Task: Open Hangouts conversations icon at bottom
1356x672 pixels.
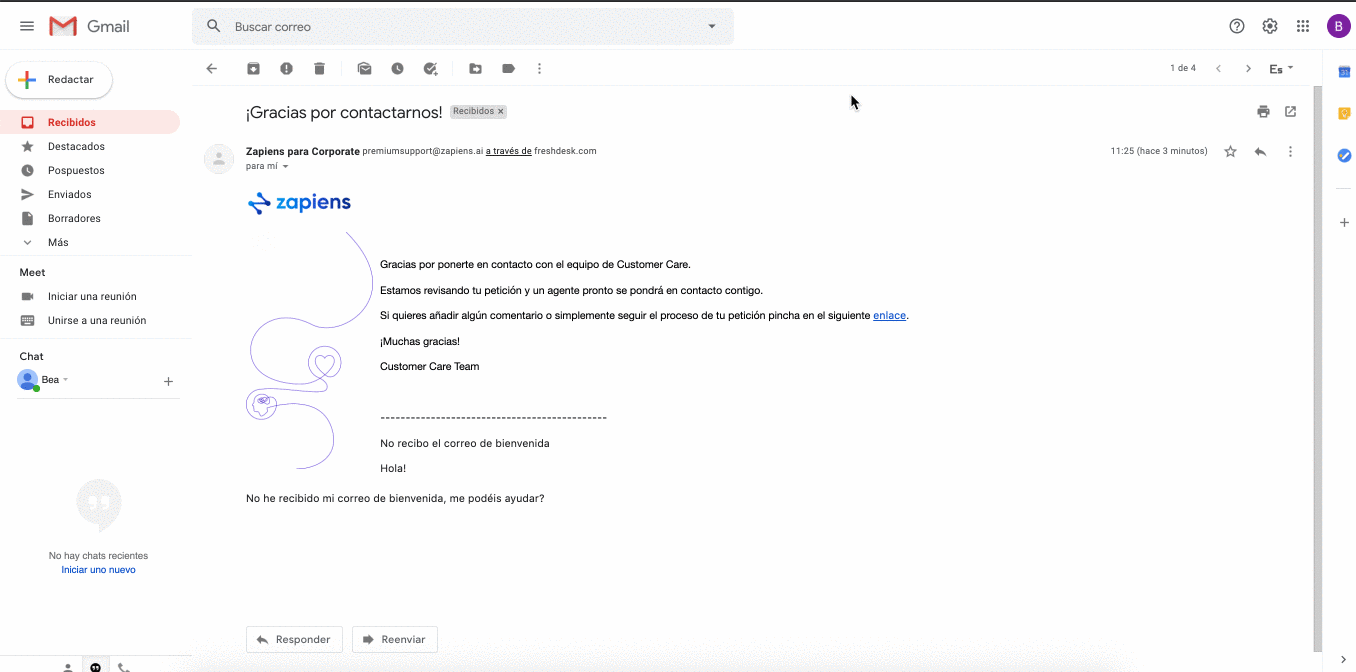Action: tap(96, 666)
